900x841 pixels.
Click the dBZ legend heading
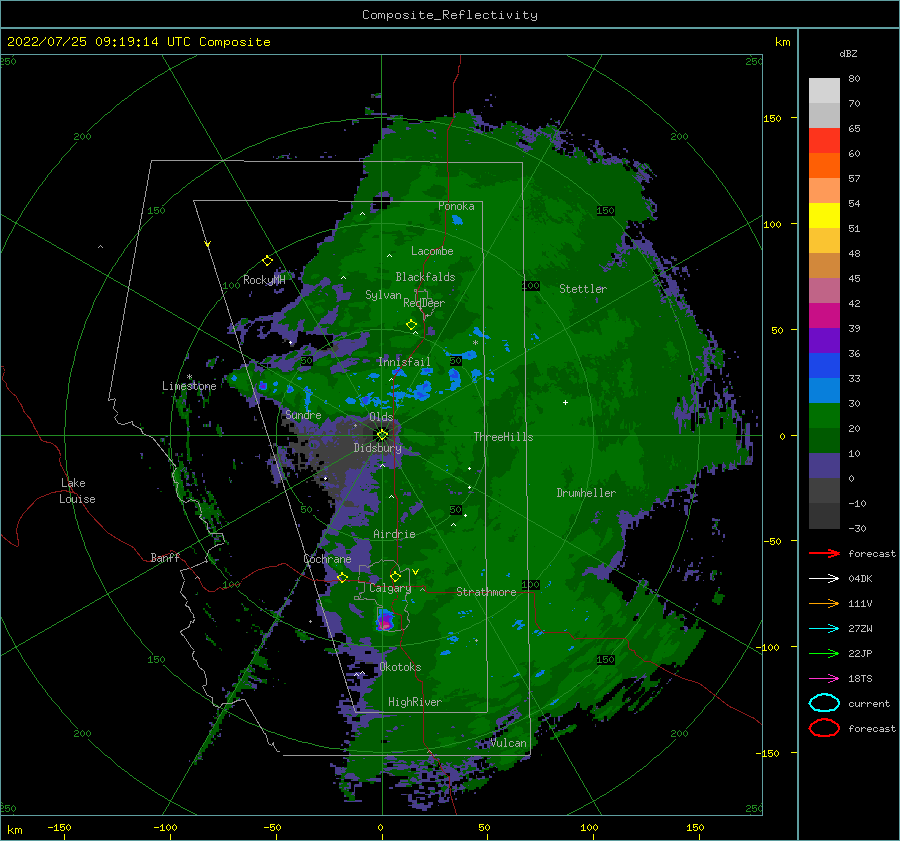(848, 53)
